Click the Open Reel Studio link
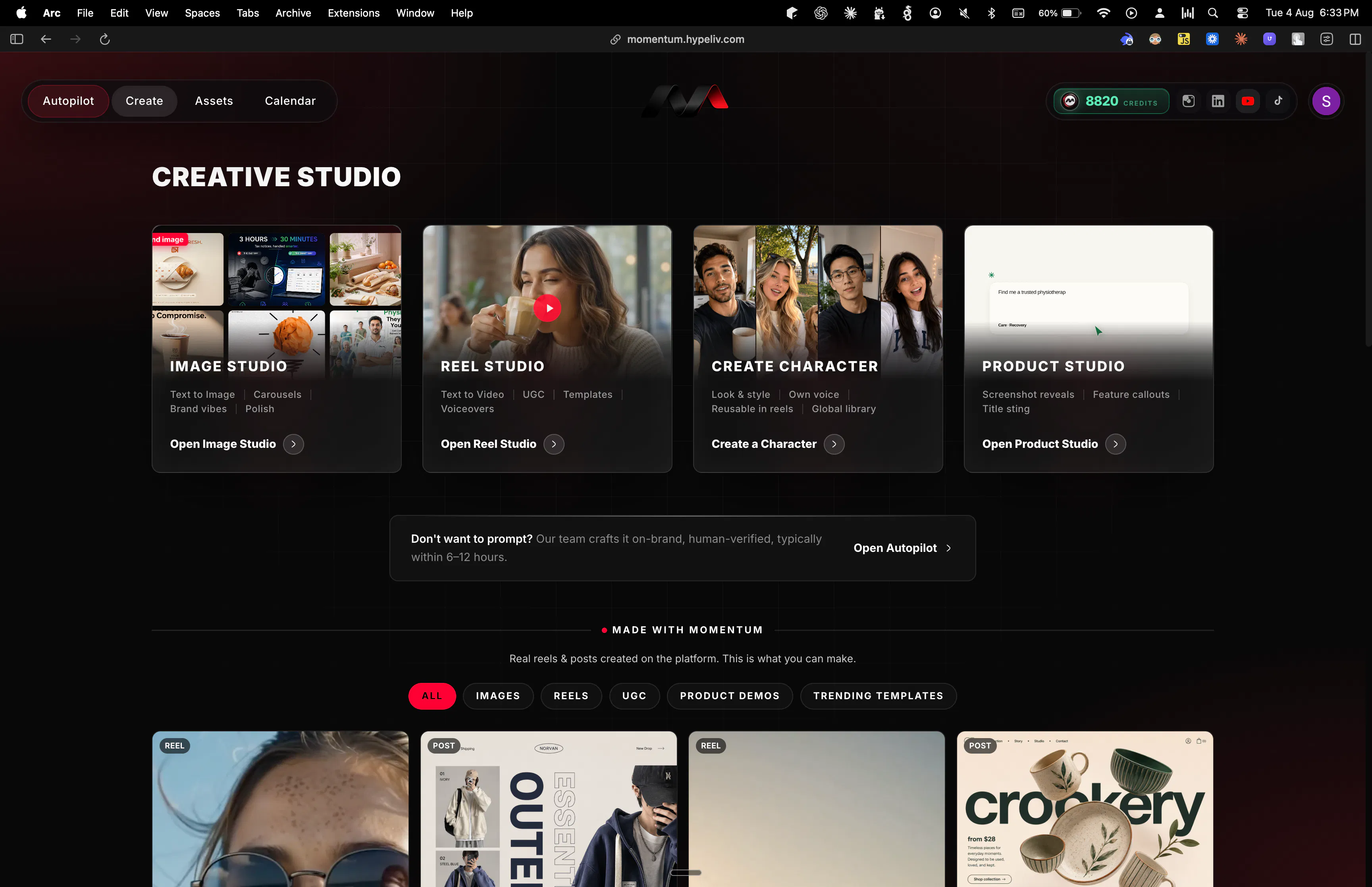The height and width of the screenshot is (887, 1372). click(x=488, y=444)
